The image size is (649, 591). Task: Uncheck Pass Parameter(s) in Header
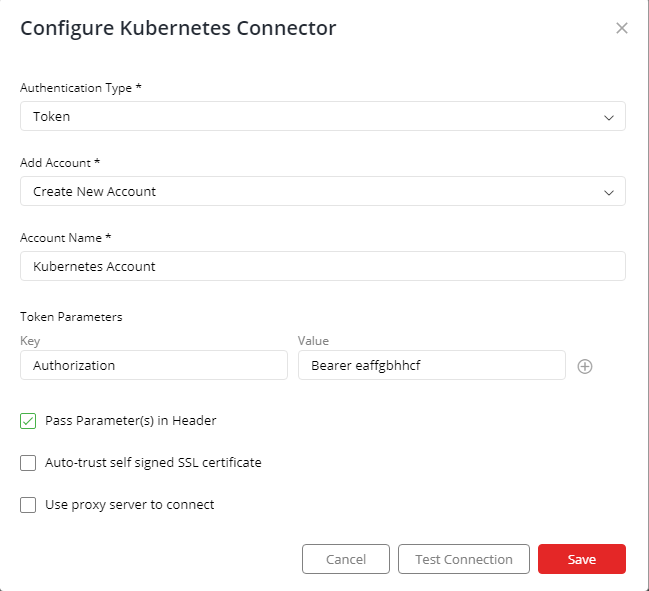[x=28, y=421]
